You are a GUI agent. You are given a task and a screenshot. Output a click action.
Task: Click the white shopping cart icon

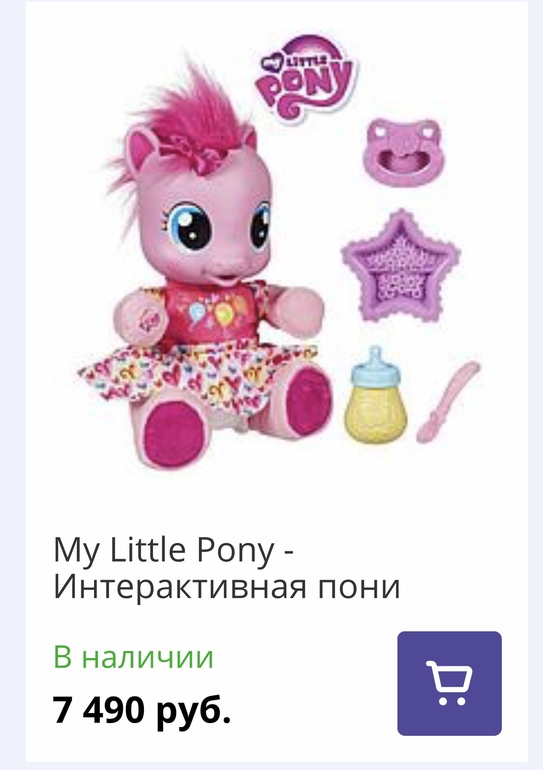[449, 683]
